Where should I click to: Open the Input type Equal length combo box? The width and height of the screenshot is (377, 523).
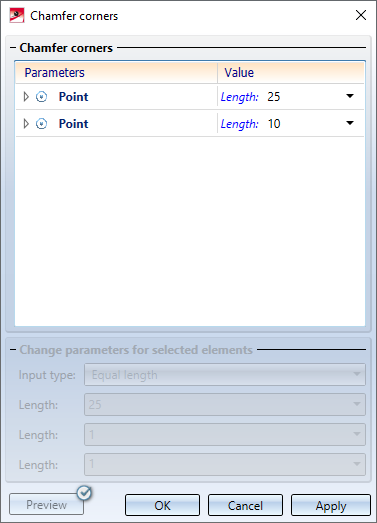pyautogui.click(x=225, y=375)
